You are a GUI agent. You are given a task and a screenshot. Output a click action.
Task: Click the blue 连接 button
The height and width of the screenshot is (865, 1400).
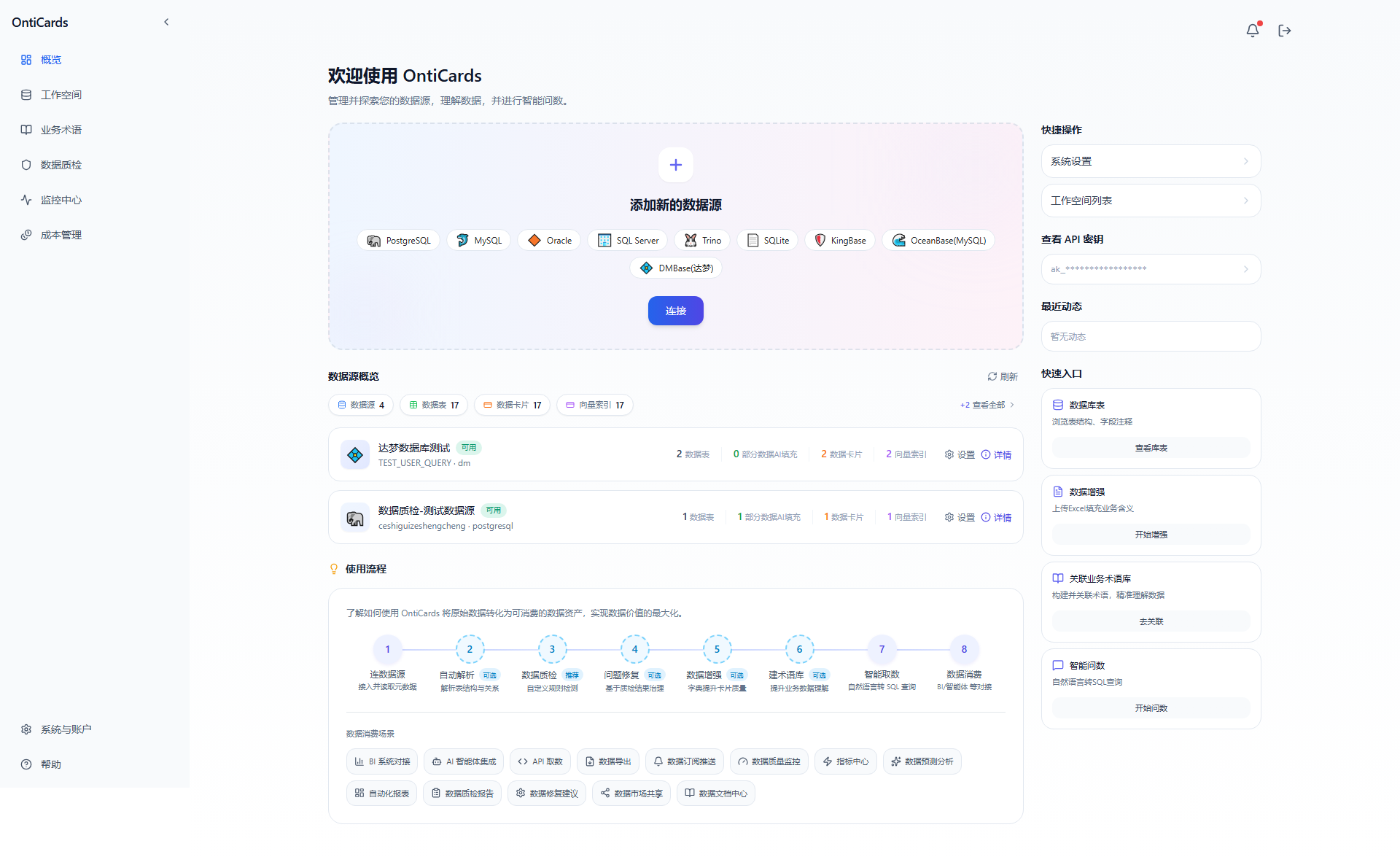pos(676,311)
